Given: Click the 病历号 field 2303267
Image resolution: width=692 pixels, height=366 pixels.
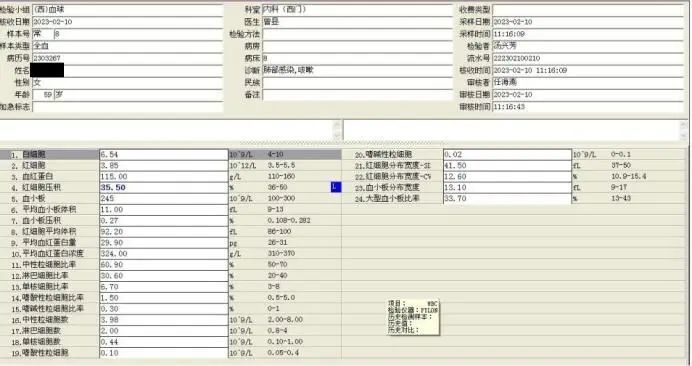Looking at the screenshot, I should click(x=128, y=58).
